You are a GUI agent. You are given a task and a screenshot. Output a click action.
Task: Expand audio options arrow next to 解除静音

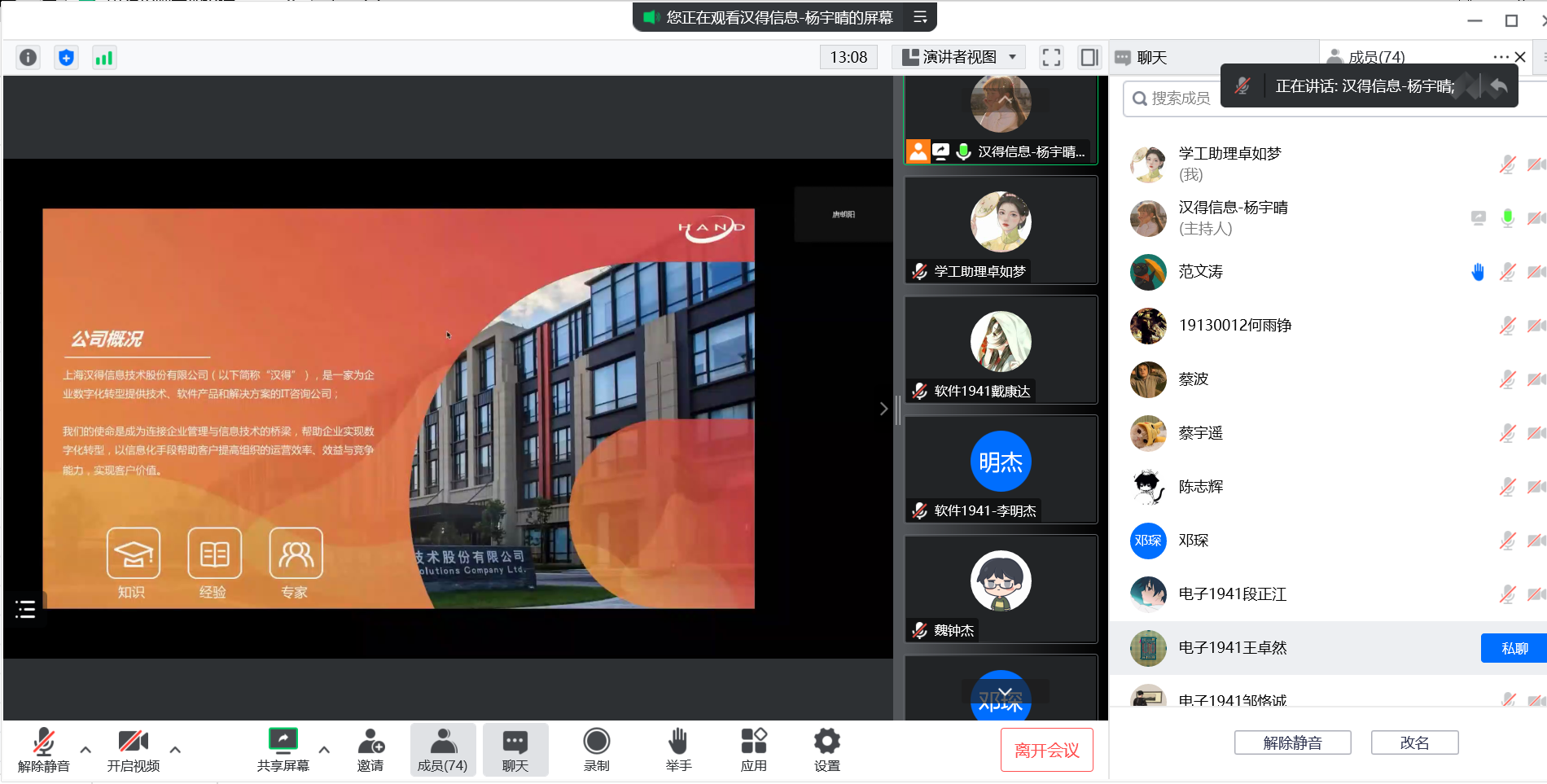click(85, 750)
